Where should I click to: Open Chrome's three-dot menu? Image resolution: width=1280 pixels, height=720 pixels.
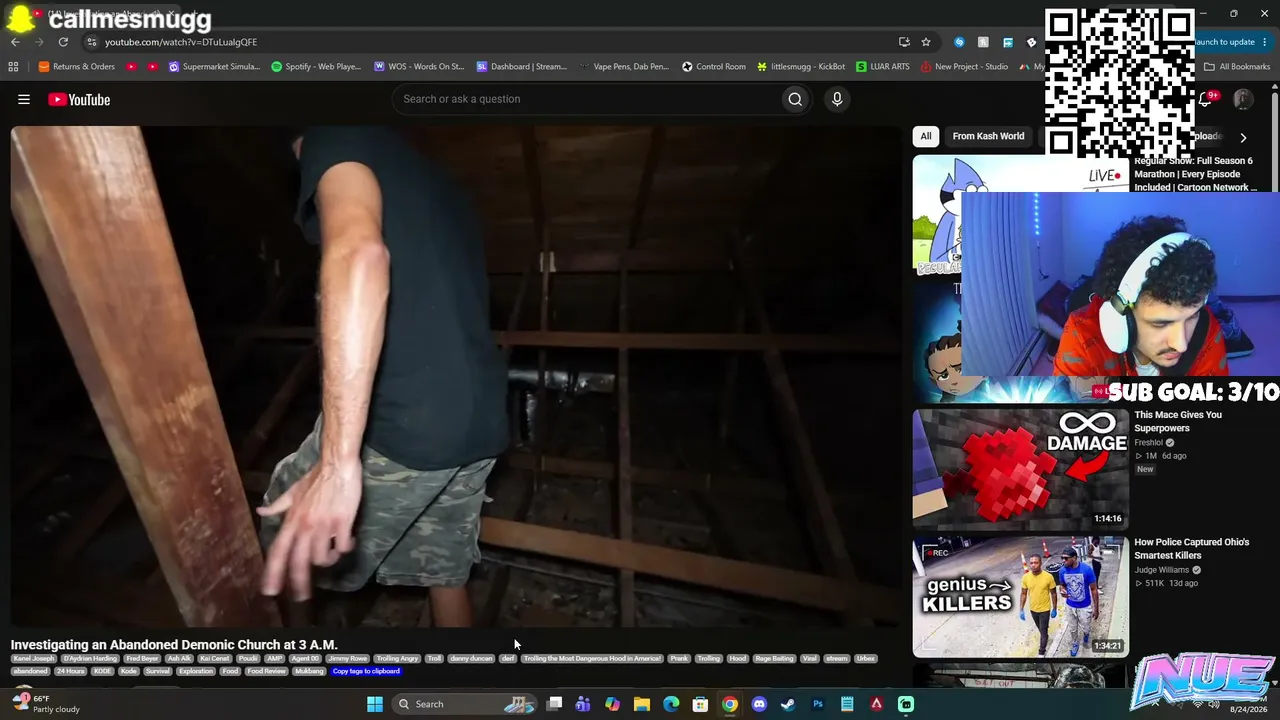point(1265,42)
